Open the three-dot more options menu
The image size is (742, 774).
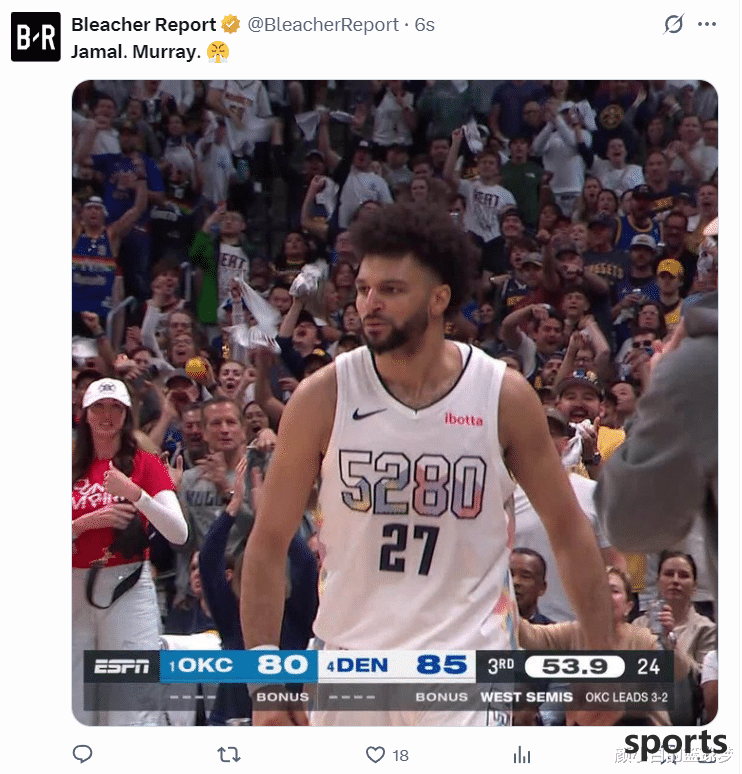click(x=706, y=24)
